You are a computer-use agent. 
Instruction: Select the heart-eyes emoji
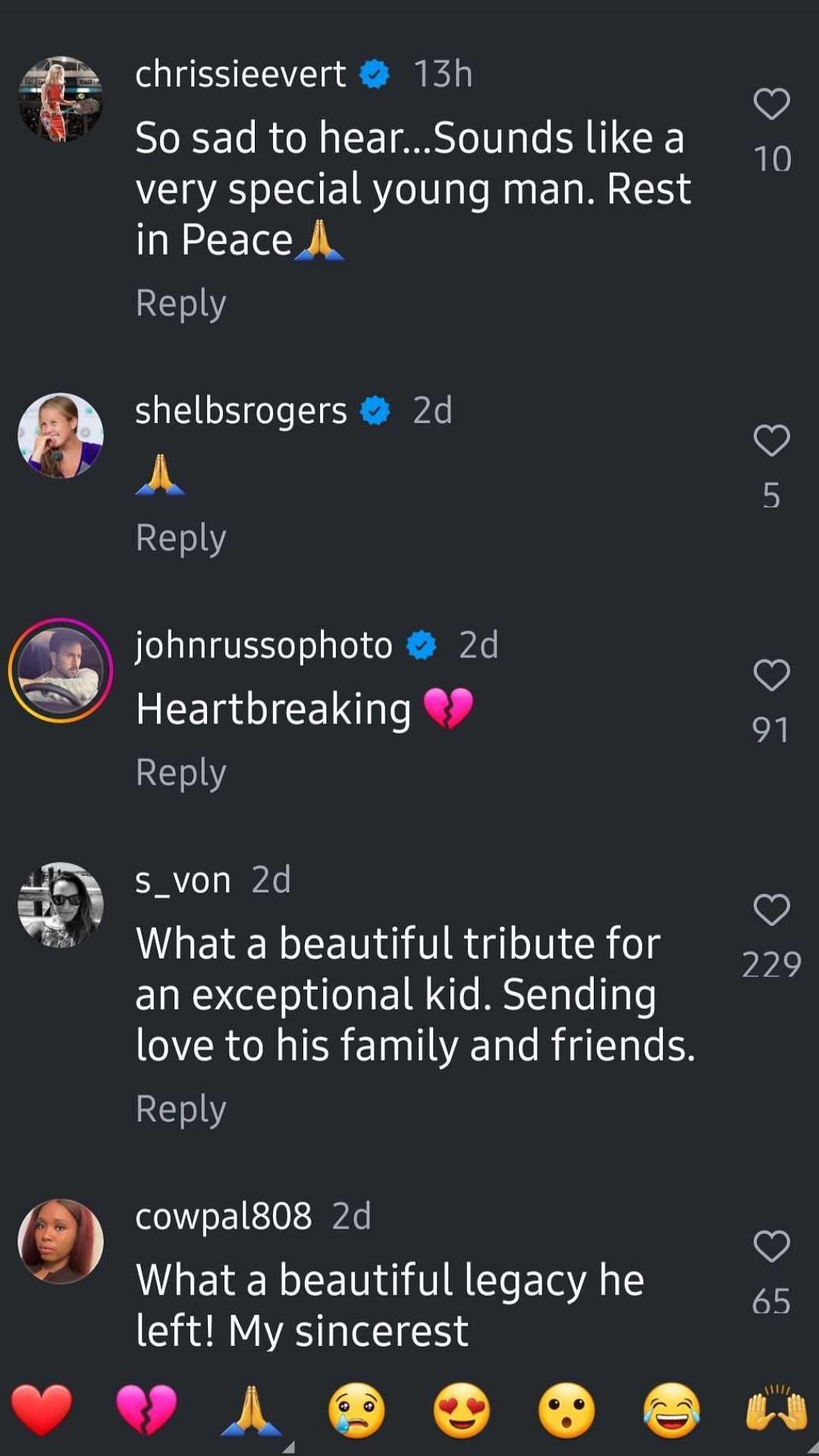(461, 1410)
